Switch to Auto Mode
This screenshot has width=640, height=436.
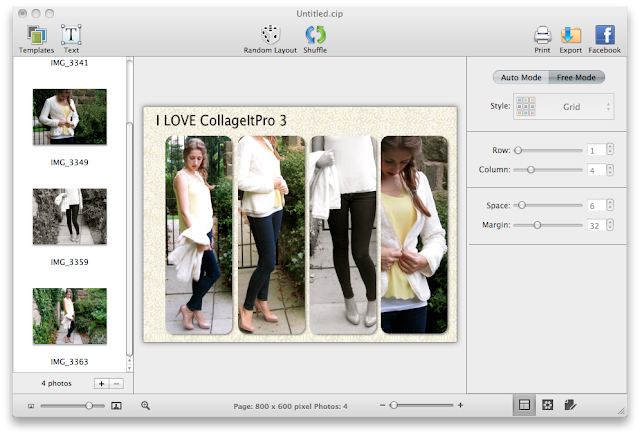coord(521,77)
